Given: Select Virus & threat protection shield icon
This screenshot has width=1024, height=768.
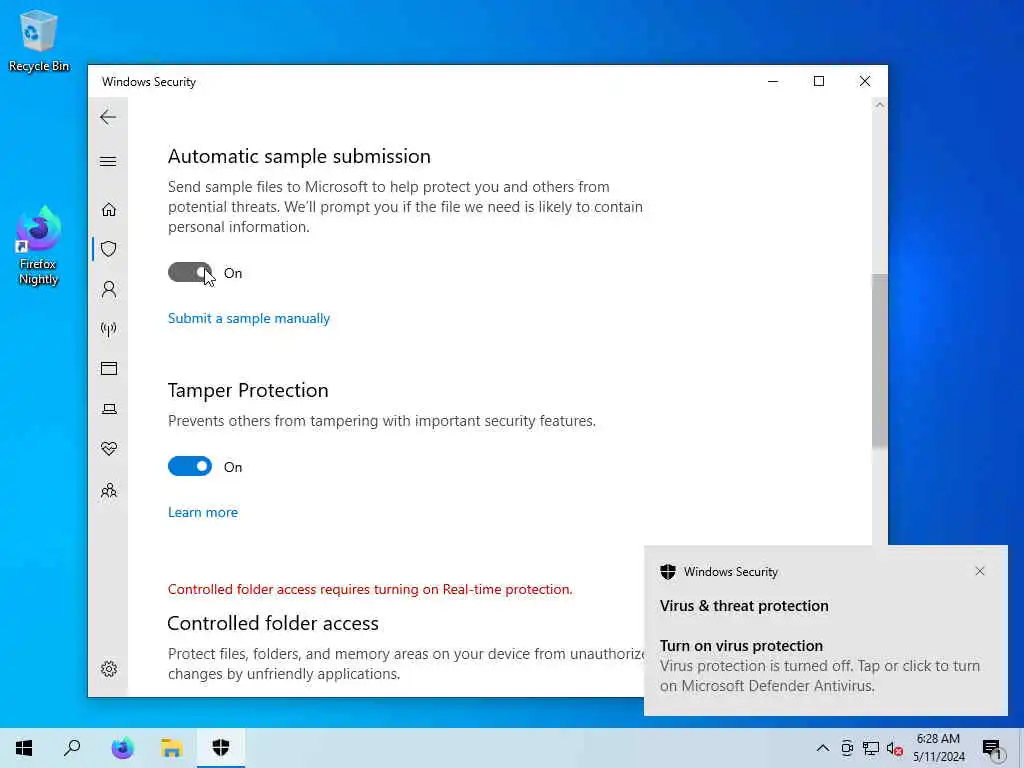Looking at the screenshot, I should click(x=109, y=249).
